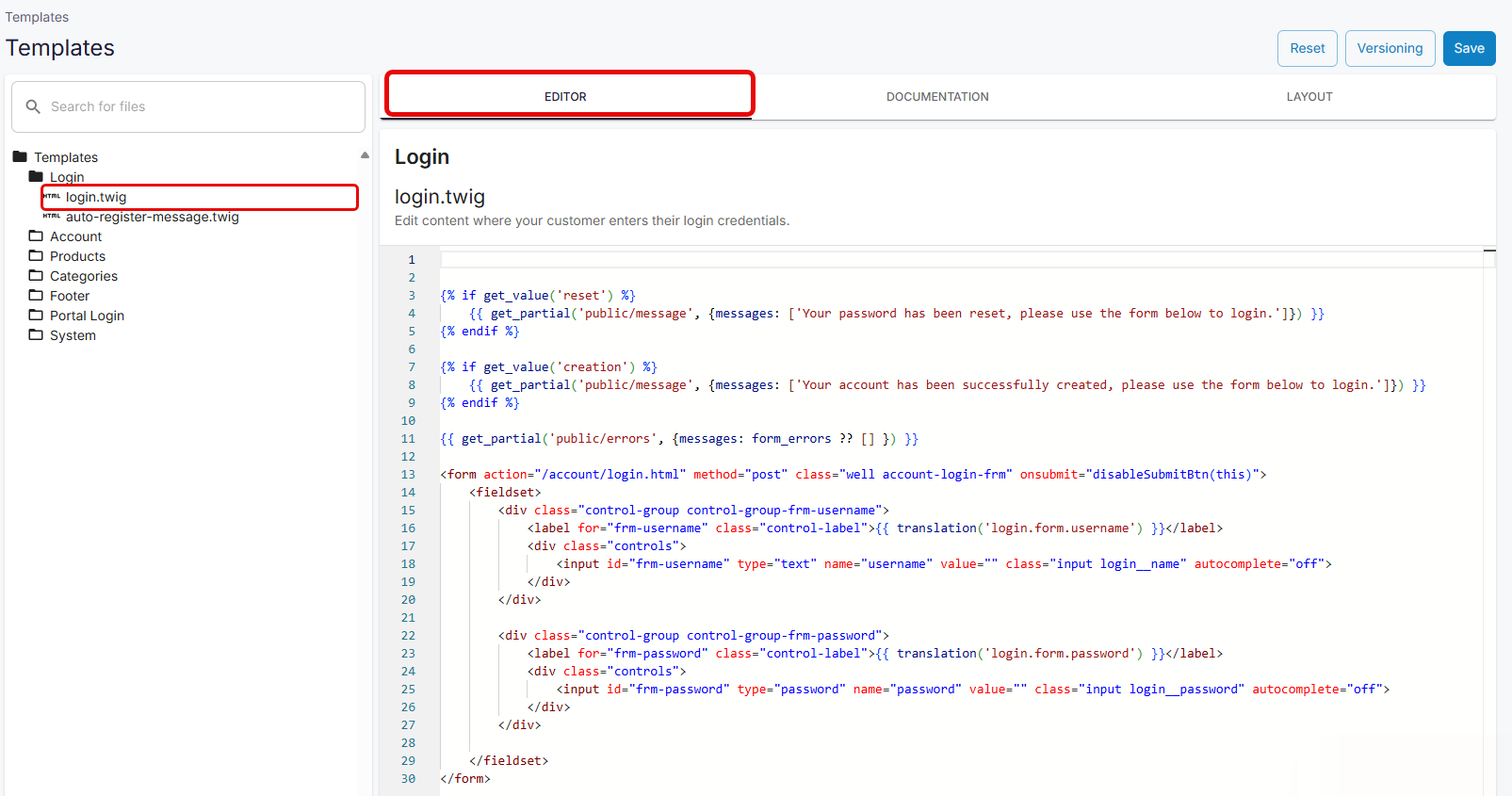The height and width of the screenshot is (796, 1512).
Task: Click the Login section heading
Action: (422, 156)
